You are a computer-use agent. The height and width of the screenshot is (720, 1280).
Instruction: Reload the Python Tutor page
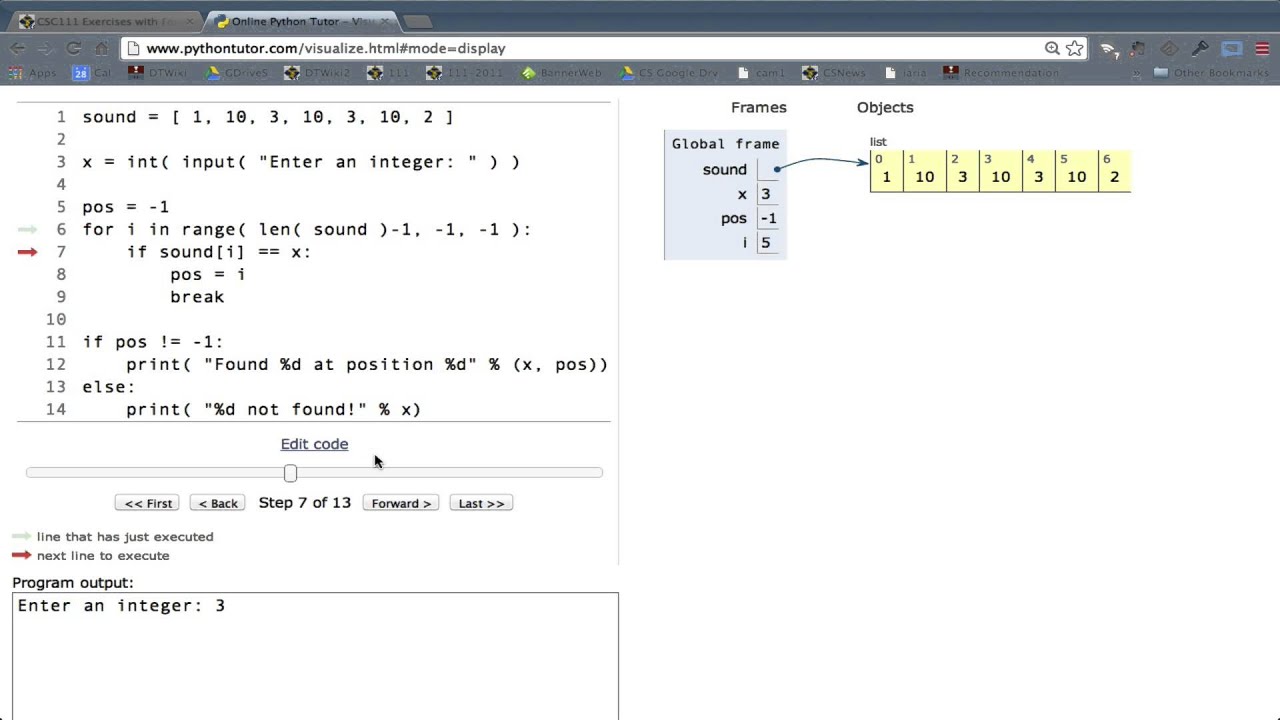click(74, 48)
